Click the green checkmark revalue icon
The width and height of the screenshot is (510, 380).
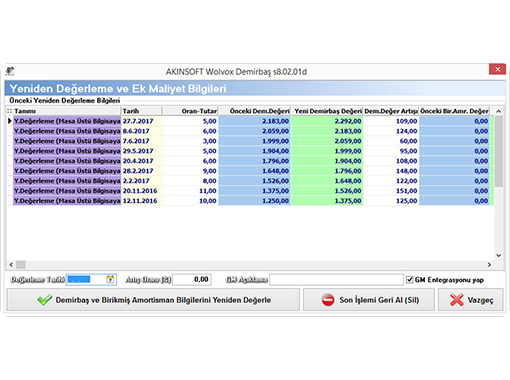point(45,300)
